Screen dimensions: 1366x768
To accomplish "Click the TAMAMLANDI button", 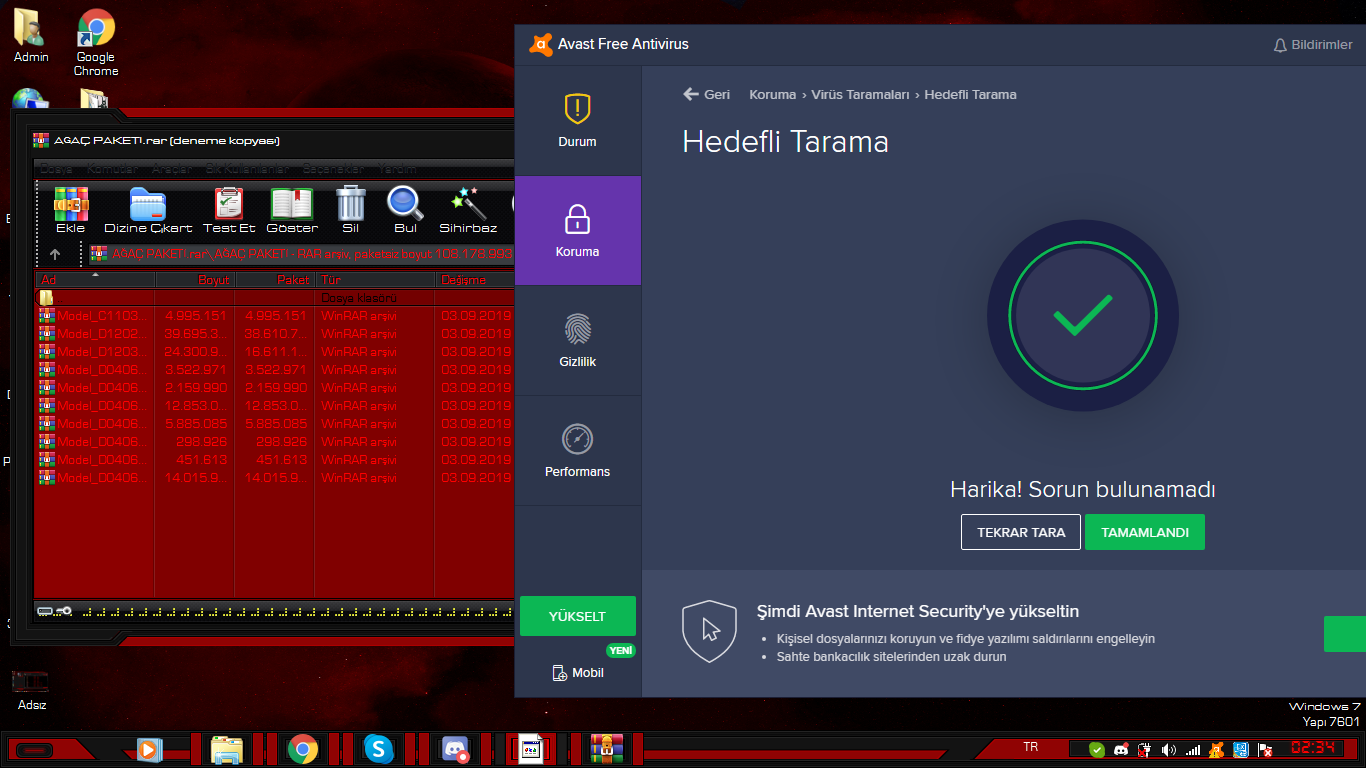I will click(x=1145, y=532).
